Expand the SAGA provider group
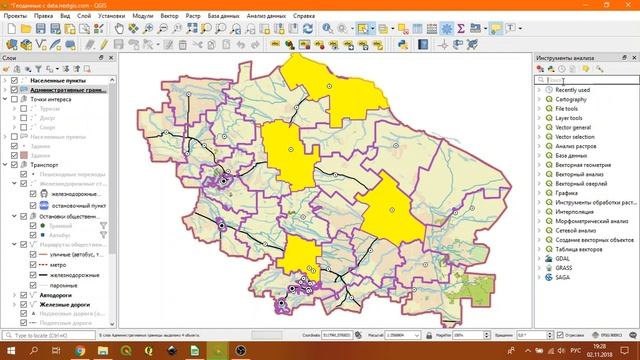The height and width of the screenshot is (360, 640). (539, 278)
